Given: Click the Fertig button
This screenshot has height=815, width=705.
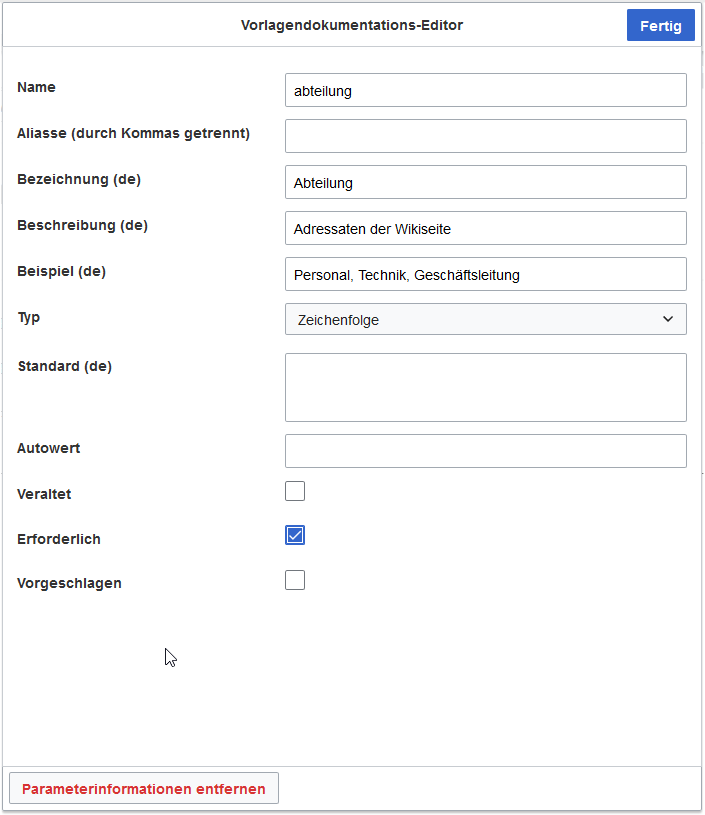Looking at the screenshot, I should 660,26.
